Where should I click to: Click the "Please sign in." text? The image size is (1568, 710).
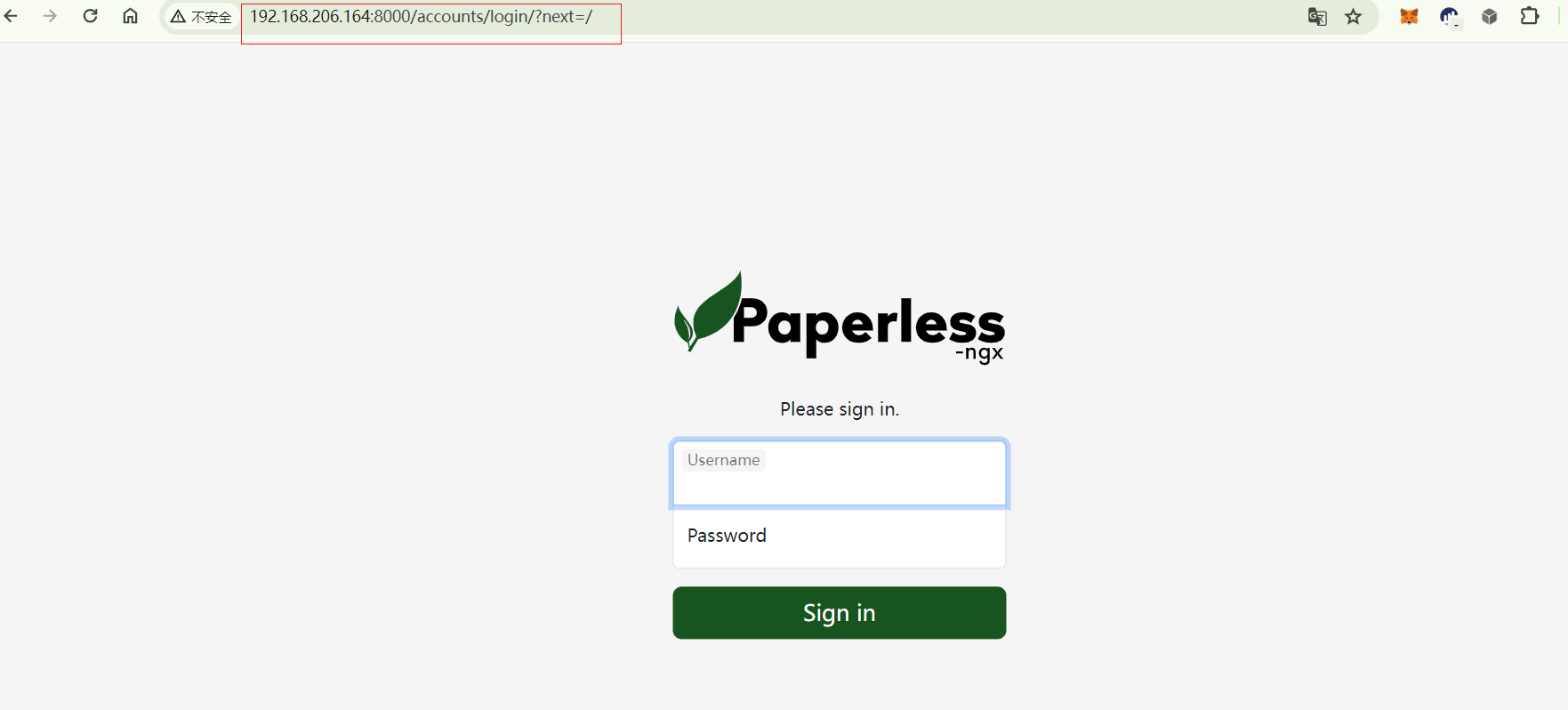pyautogui.click(x=840, y=409)
